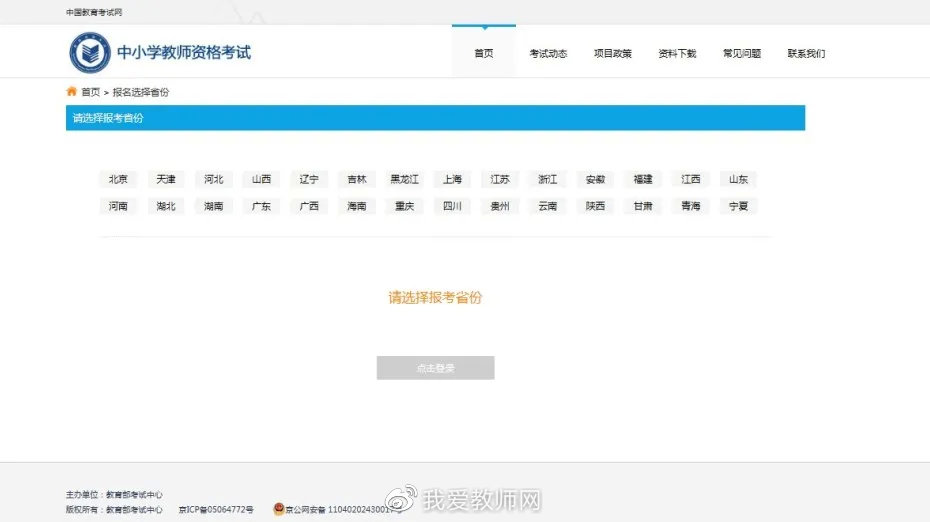Select province 湖南

click(214, 206)
